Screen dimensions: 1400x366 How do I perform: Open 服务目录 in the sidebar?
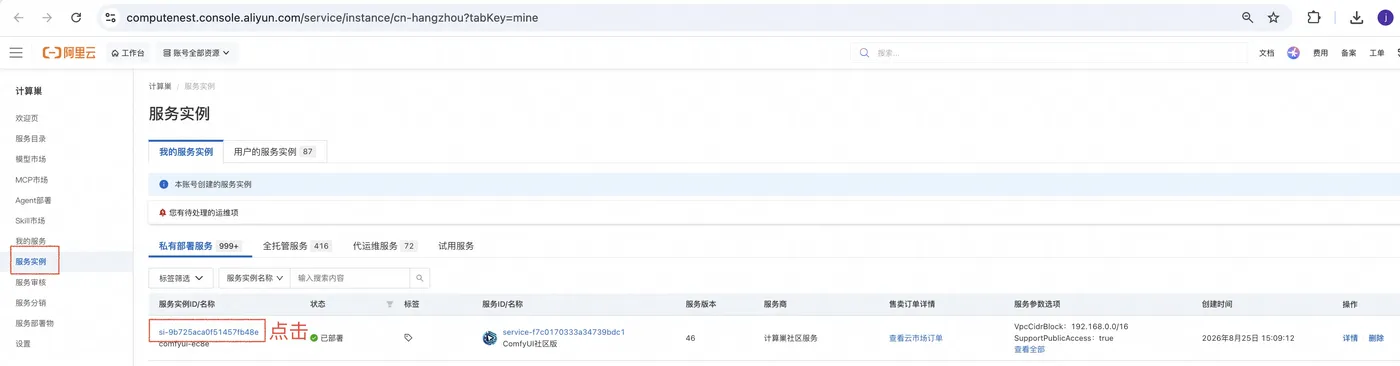pos(31,139)
